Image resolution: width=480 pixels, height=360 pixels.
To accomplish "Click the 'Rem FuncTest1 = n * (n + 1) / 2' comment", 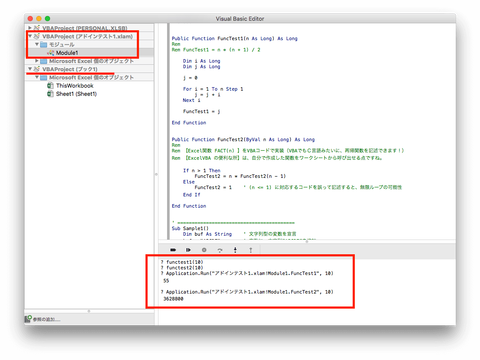I will click(216, 50).
